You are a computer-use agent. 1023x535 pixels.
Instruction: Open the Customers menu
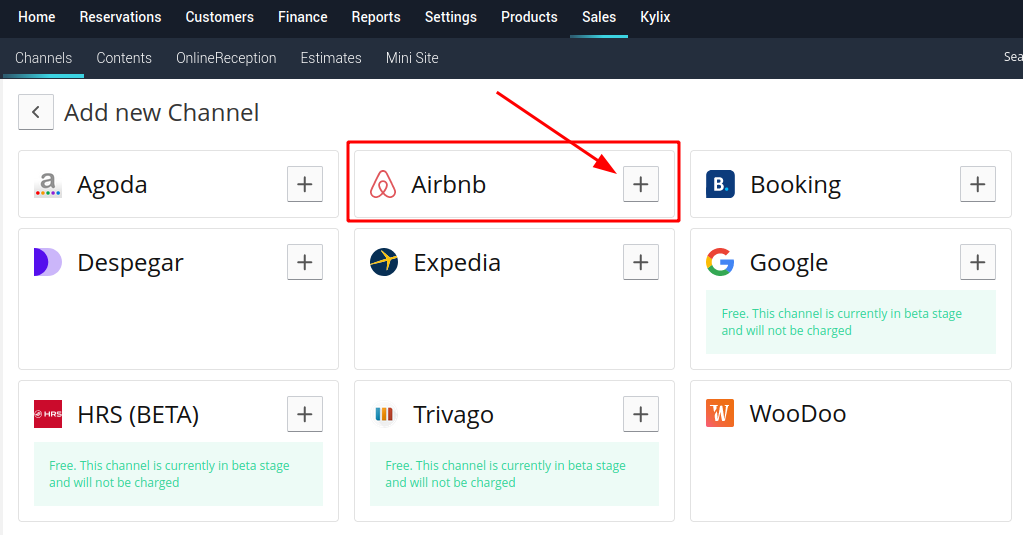click(219, 17)
